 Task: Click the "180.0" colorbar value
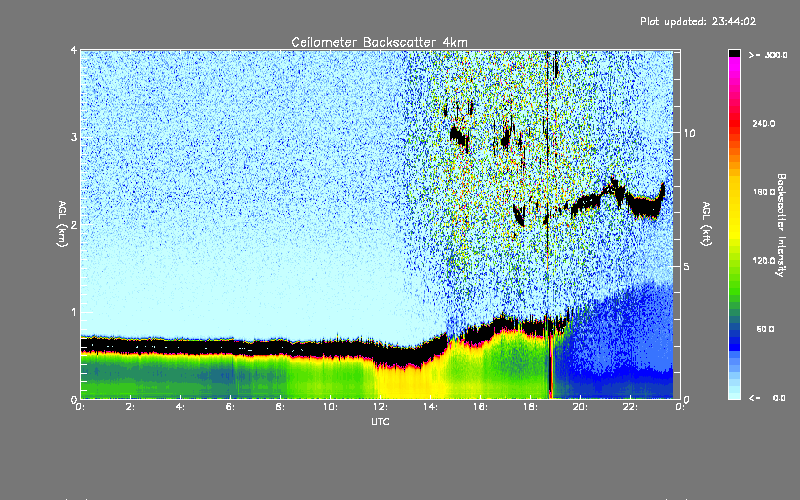pos(764,192)
